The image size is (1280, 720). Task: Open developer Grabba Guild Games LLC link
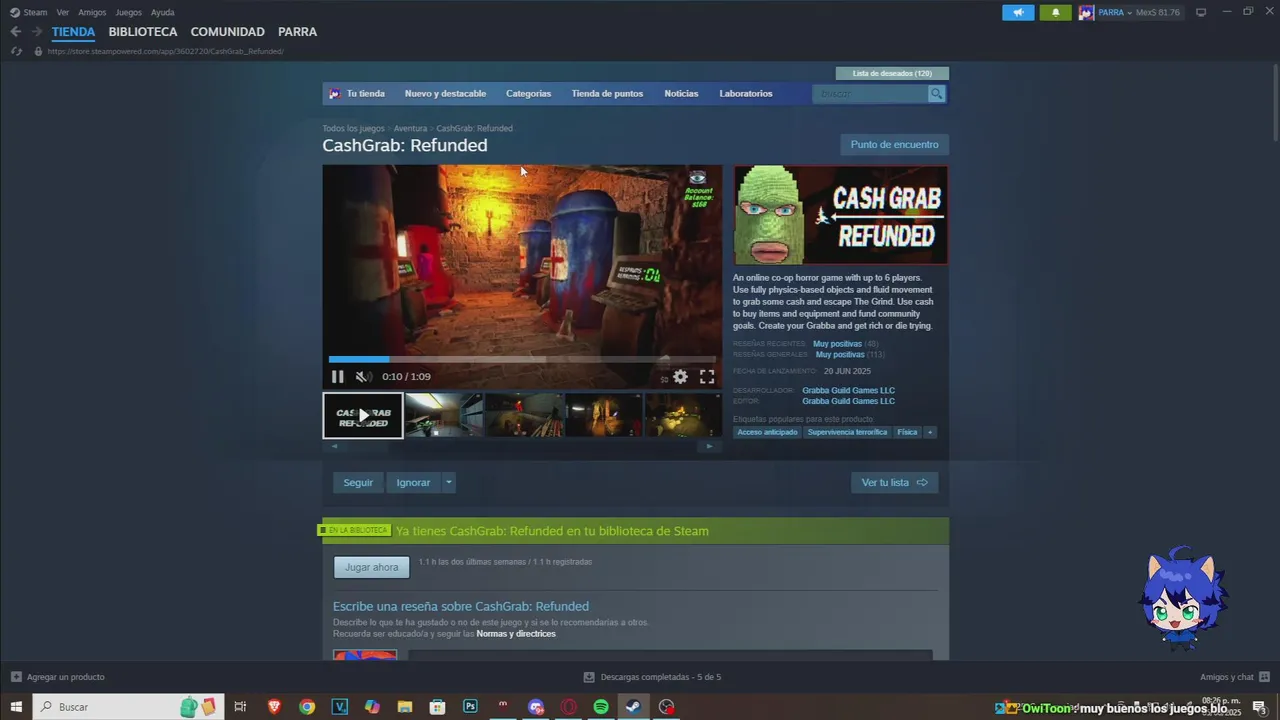tap(848, 390)
